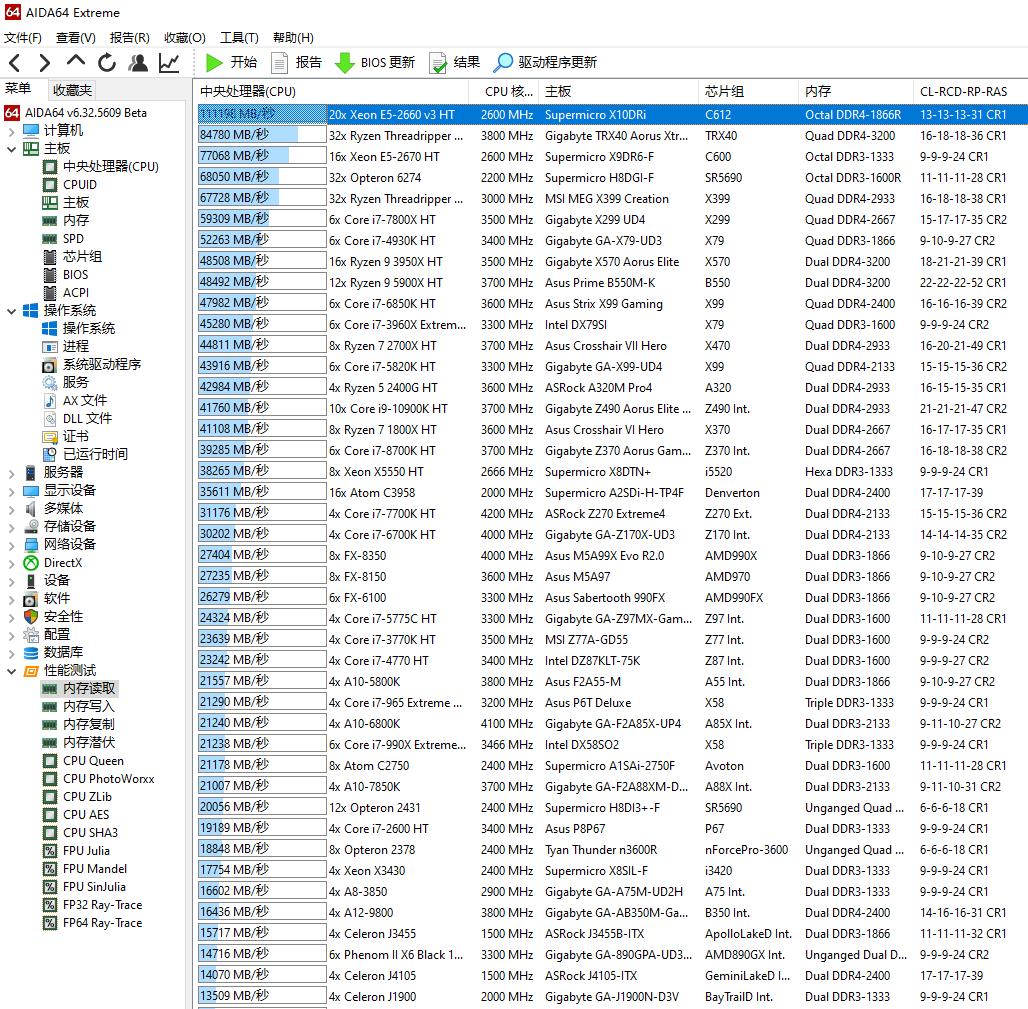Select the Xeon E5-2660 v3 result row

point(391,115)
